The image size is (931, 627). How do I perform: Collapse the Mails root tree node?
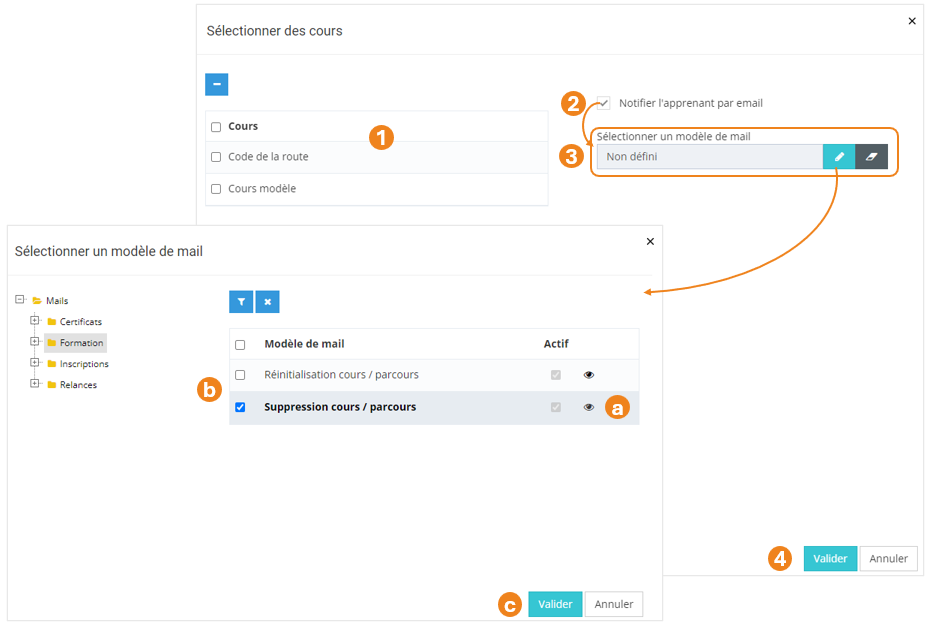click(x=20, y=300)
